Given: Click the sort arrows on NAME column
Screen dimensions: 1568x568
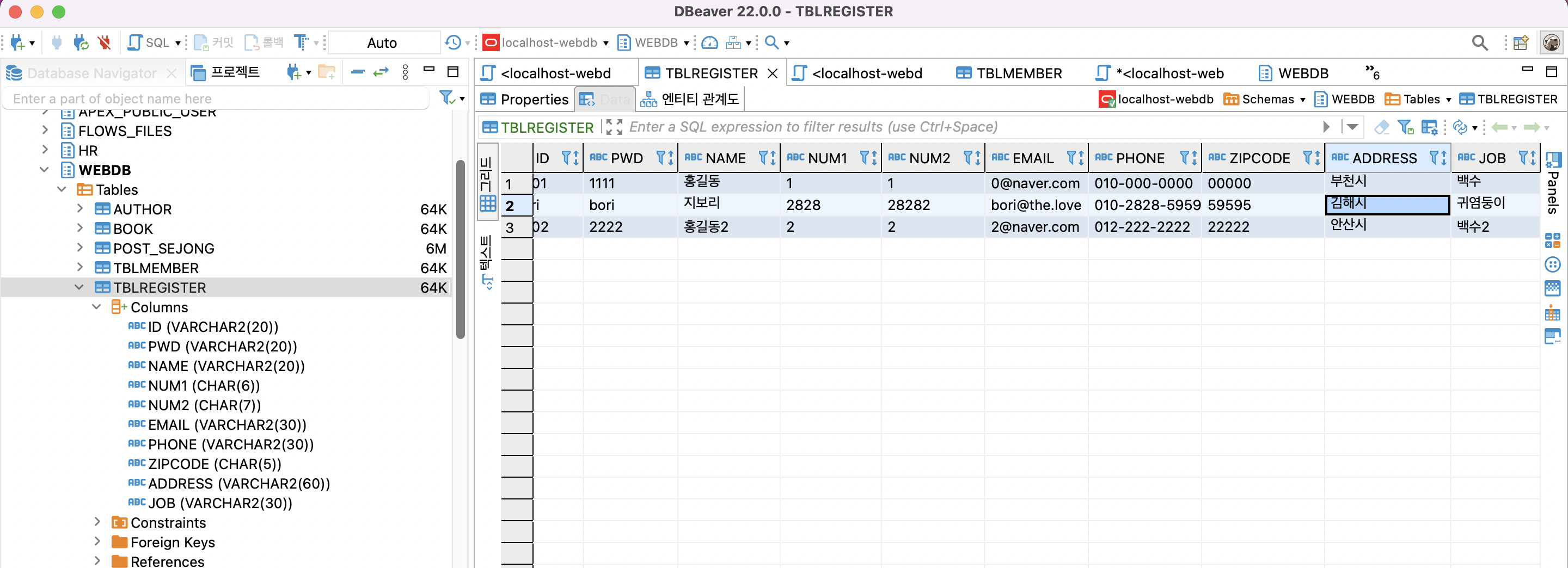Looking at the screenshot, I should pyautogui.click(x=773, y=158).
